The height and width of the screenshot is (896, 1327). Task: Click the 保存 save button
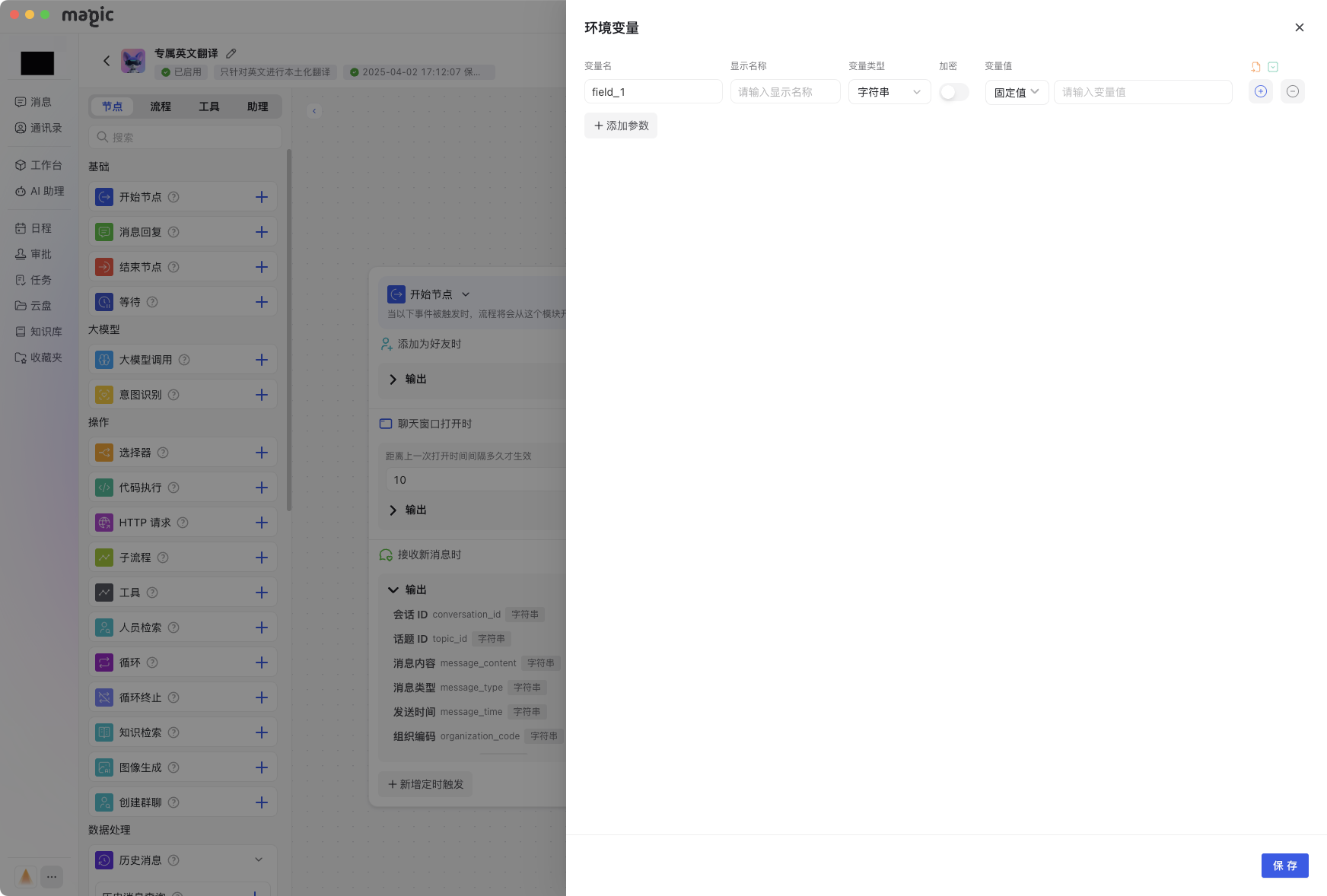click(x=1285, y=866)
